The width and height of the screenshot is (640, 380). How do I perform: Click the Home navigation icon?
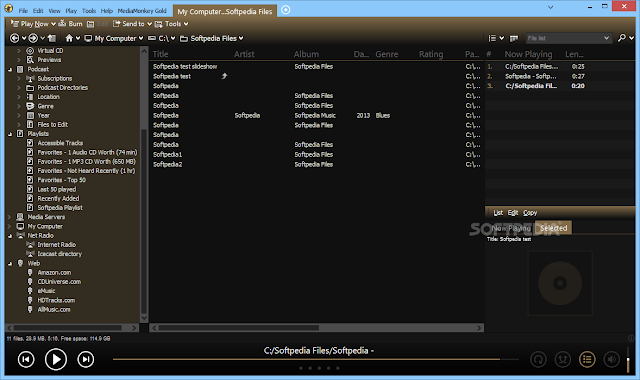pos(69,38)
